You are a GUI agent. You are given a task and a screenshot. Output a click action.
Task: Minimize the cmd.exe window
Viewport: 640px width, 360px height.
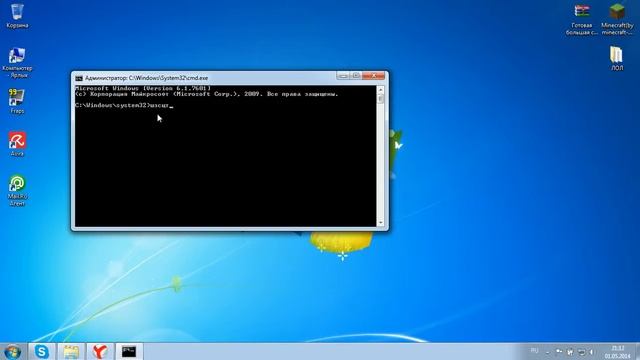pyautogui.click(x=342, y=76)
